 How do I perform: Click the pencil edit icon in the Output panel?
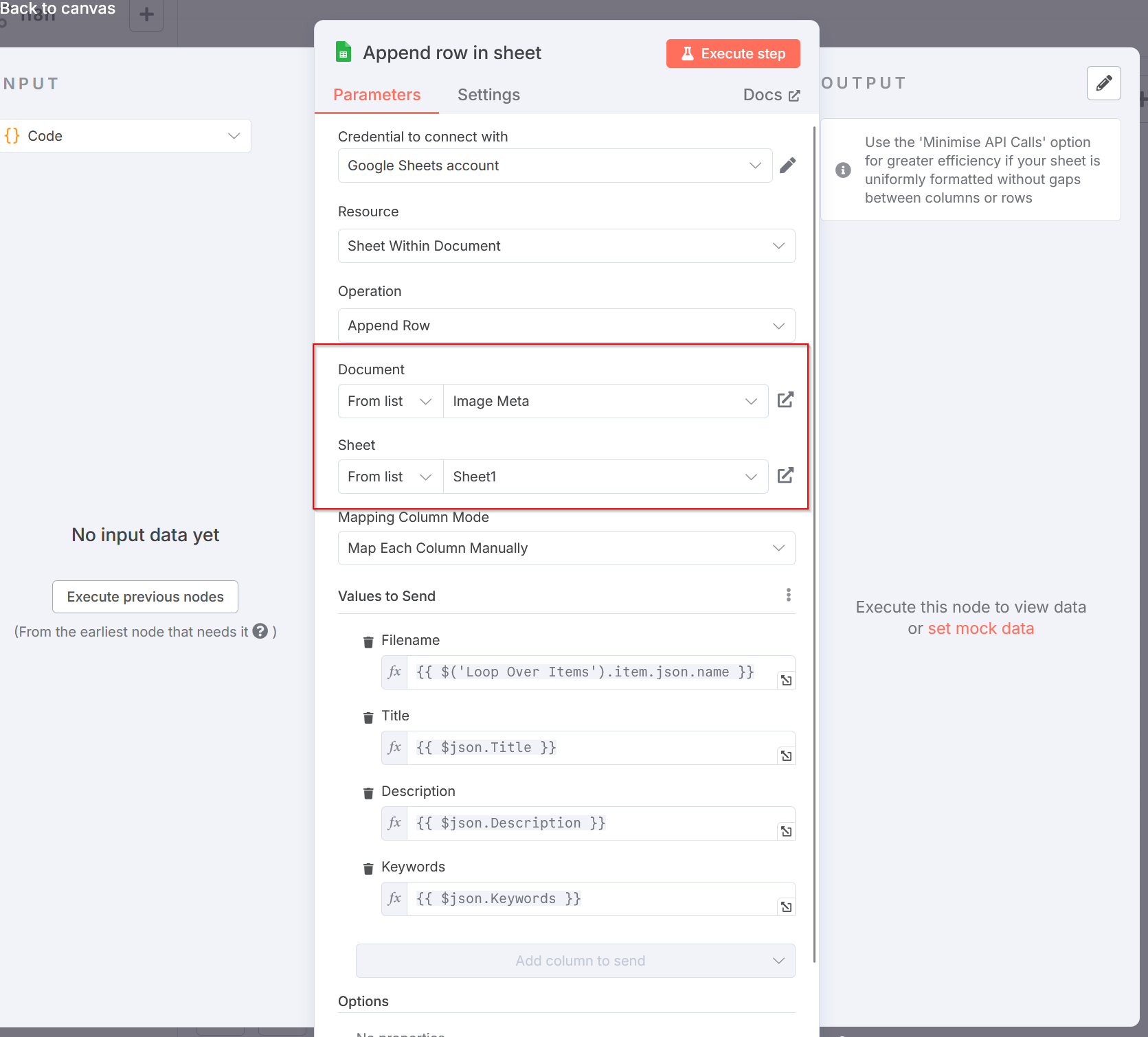1103,83
